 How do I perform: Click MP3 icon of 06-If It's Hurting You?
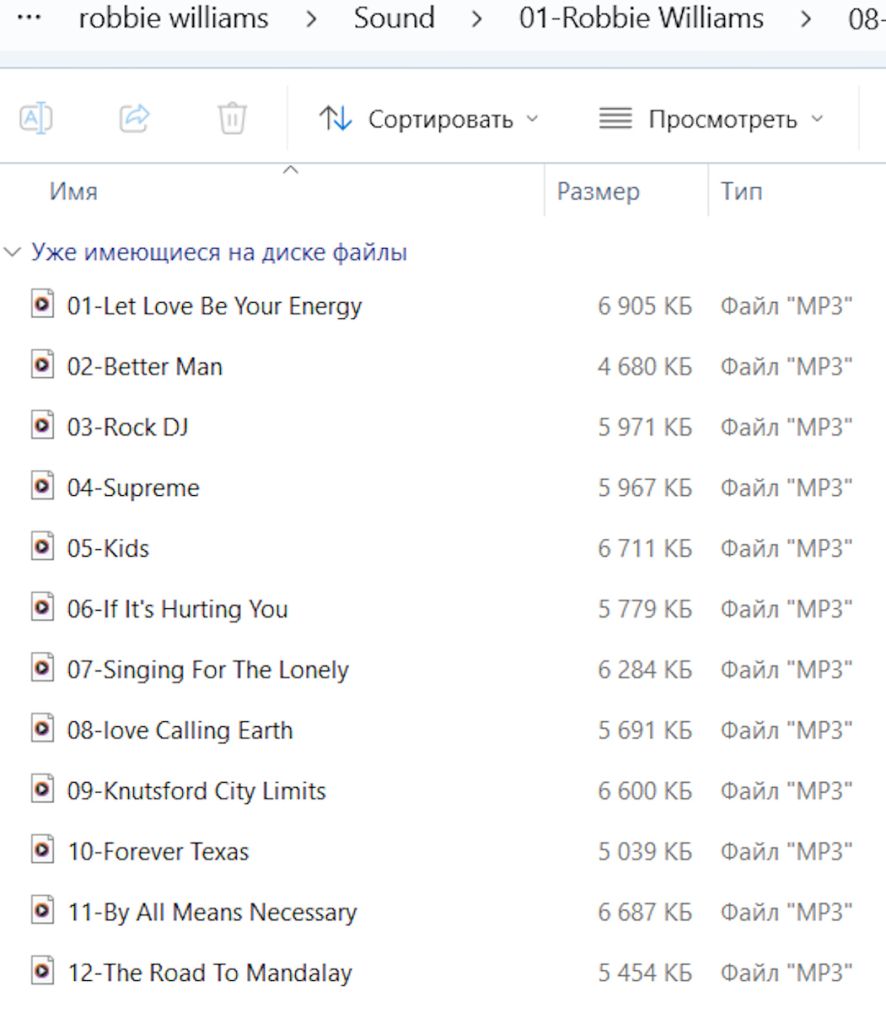coord(42,607)
